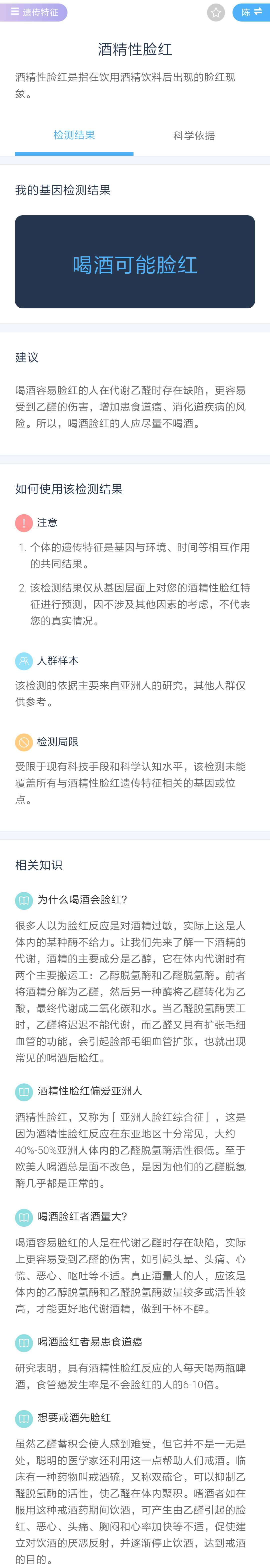Click book icon beside 为什么喝酒会脸红
Screen dimensions: 270x1568
coord(24,900)
